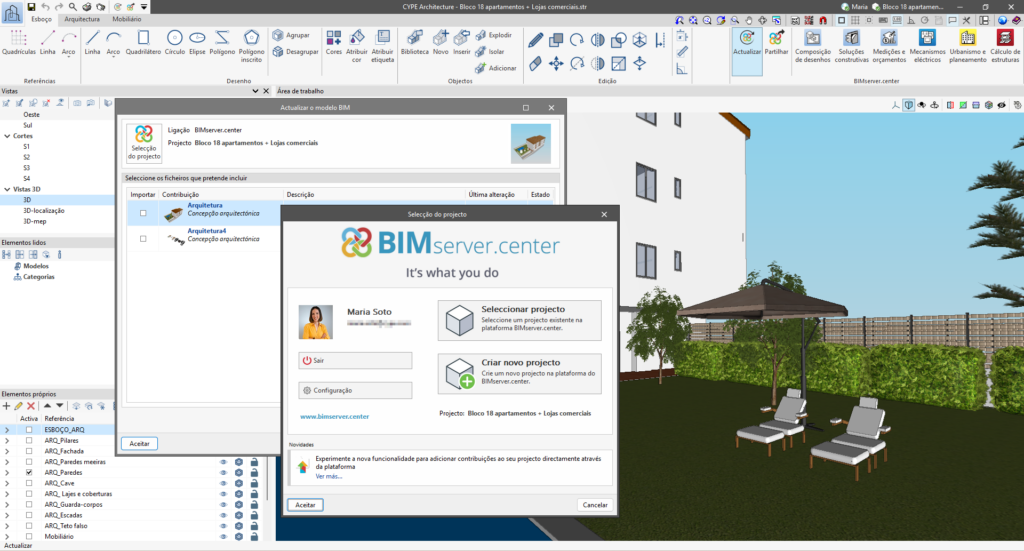The height and width of the screenshot is (551, 1024).
Task: Tick the Arquitetura import checkbox
Action: click(143, 213)
